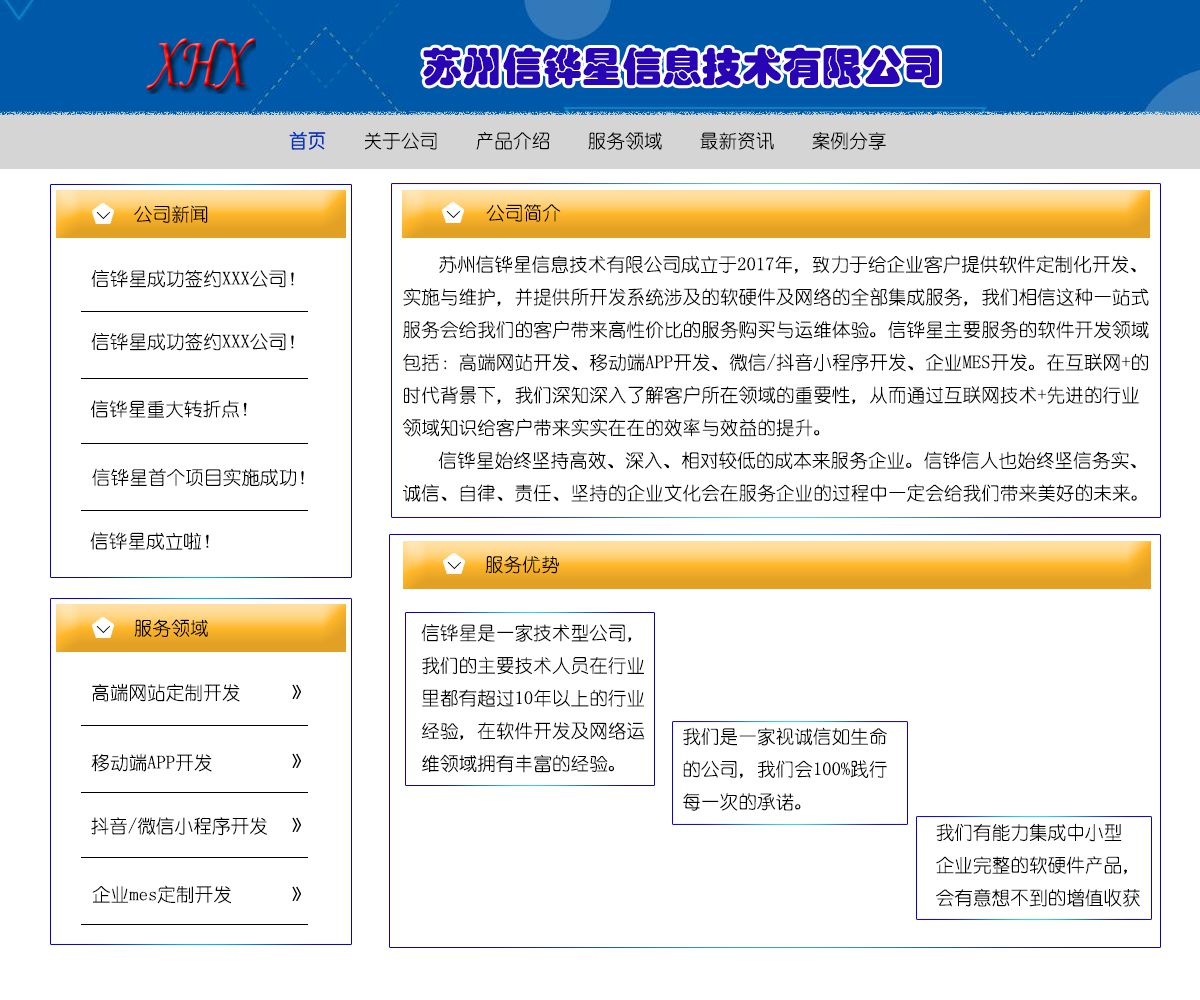Expand the 移动端APP开发 double-chevron arrow

pos(296,761)
